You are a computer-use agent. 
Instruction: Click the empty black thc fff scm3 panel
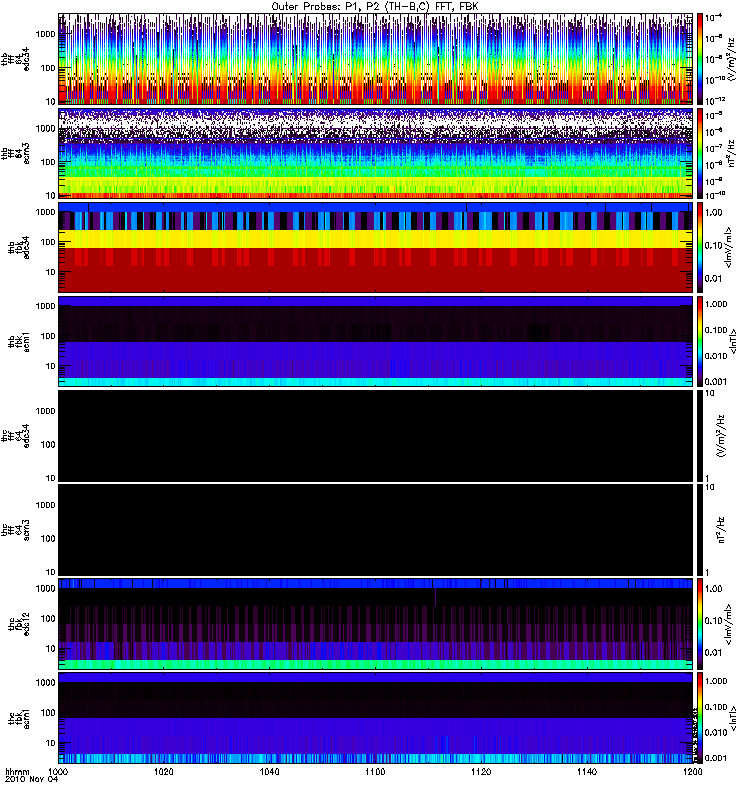pos(376,530)
